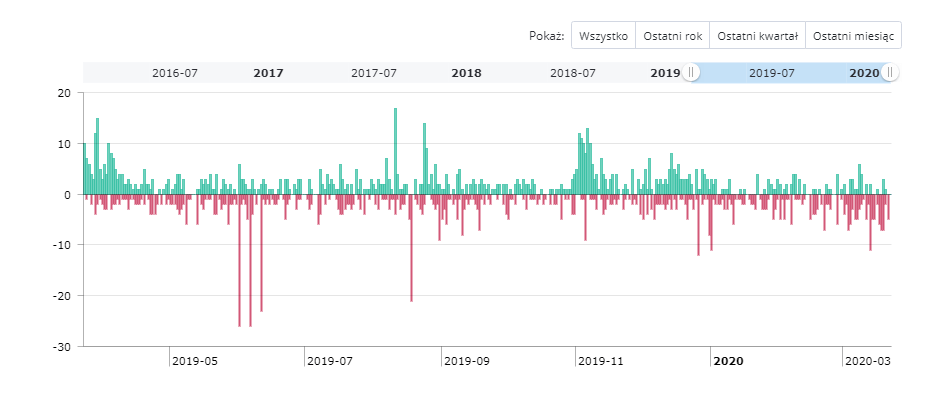Choose the Ostatni kwartał range button
The image size is (931, 418).
click(758, 36)
